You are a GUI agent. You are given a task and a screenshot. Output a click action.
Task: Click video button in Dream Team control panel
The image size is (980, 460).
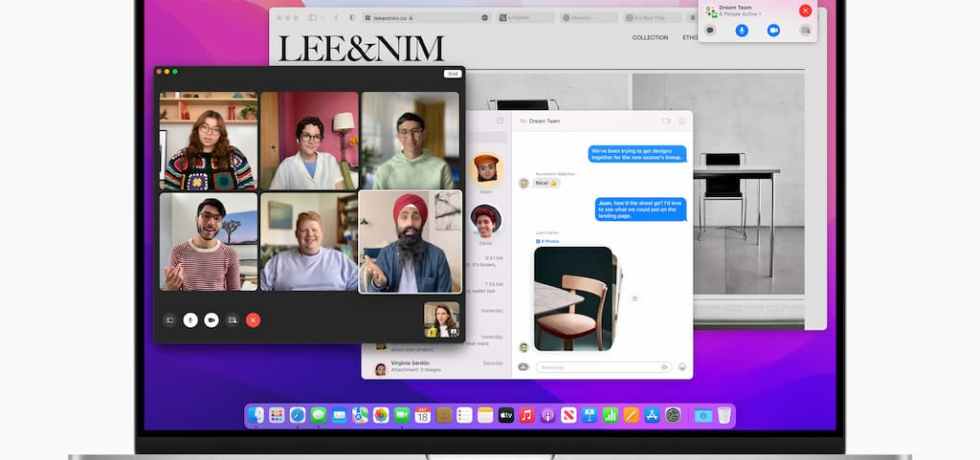pos(773,31)
